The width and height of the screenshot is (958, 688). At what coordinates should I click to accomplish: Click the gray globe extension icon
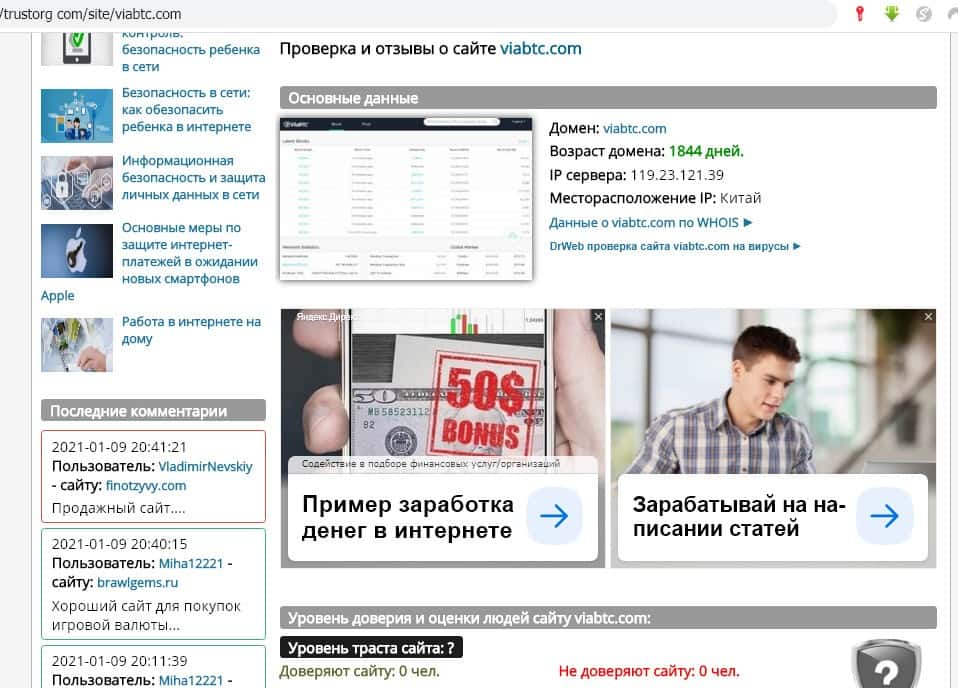924,13
